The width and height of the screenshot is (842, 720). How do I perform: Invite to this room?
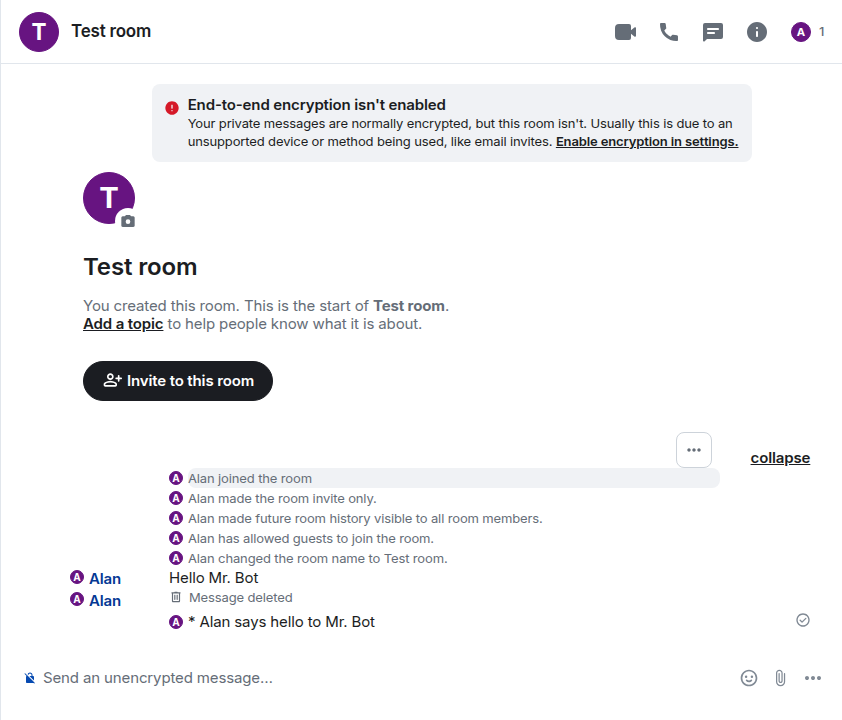pos(178,381)
